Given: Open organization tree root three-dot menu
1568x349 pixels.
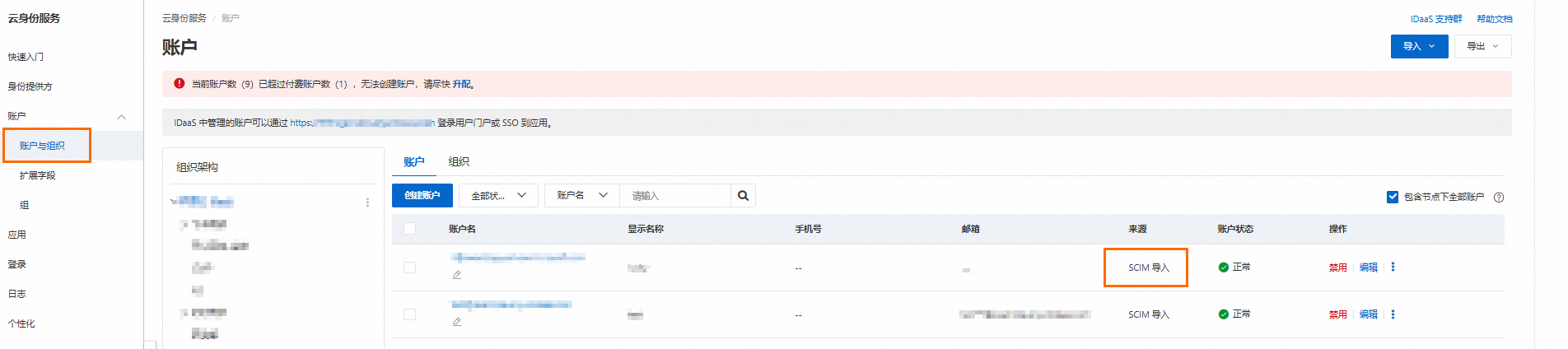Looking at the screenshot, I should (367, 202).
